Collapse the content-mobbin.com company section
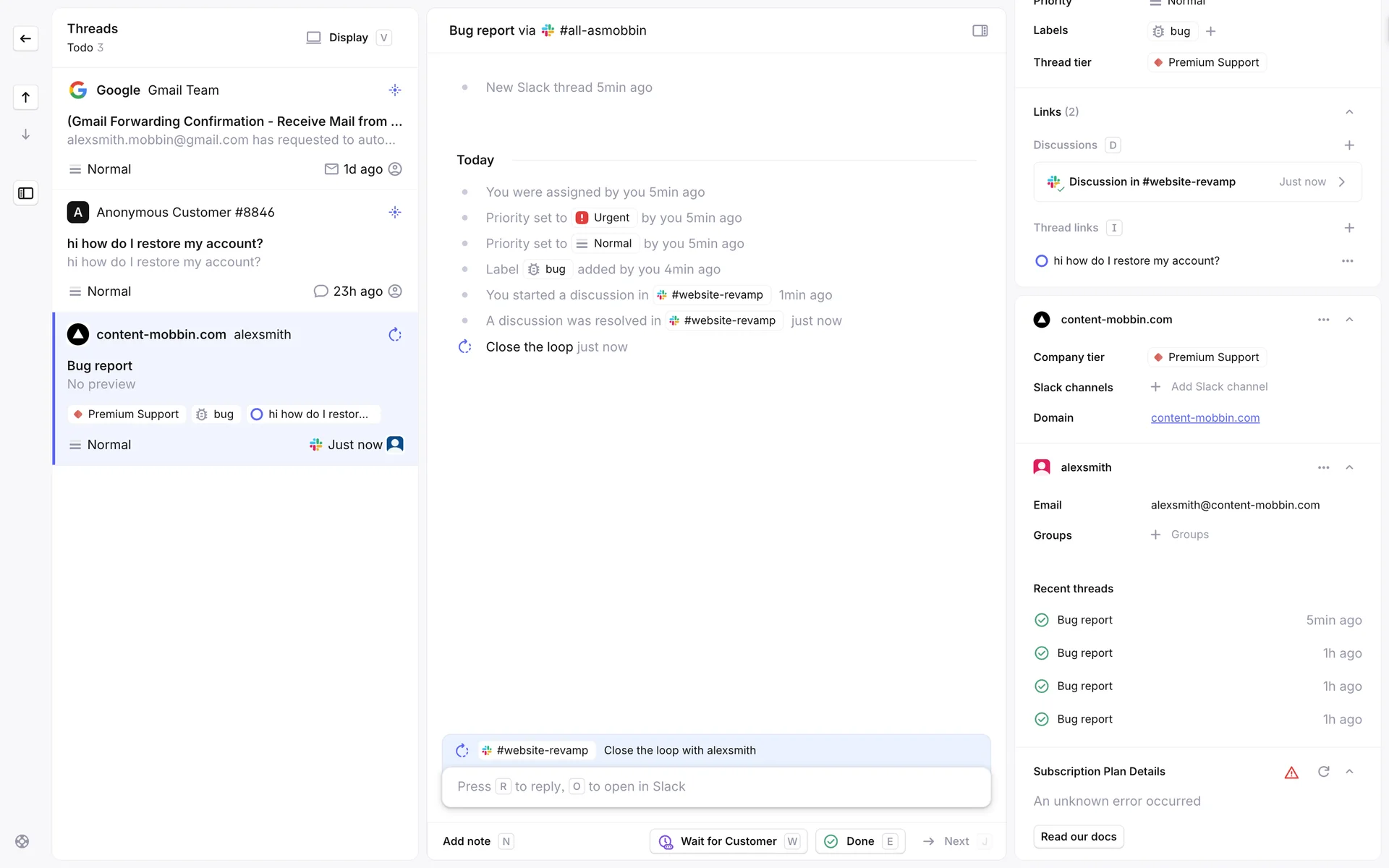The height and width of the screenshot is (868, 1389). (x=1348, y=320)
